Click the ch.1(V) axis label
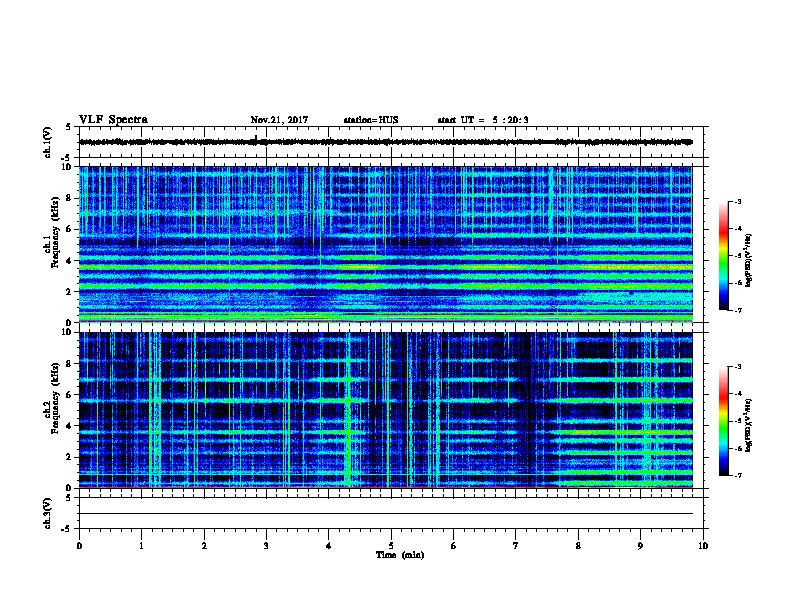 tap(48, 142)
